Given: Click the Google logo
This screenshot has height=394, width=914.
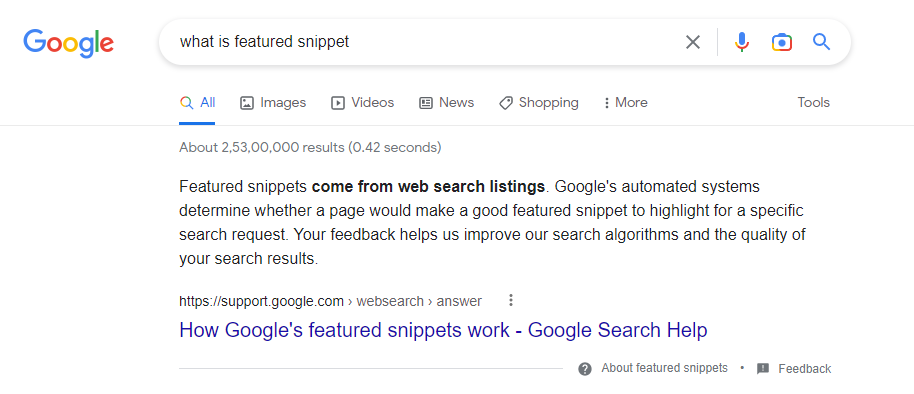Looking at the screenshot, I should pos(69,44).
